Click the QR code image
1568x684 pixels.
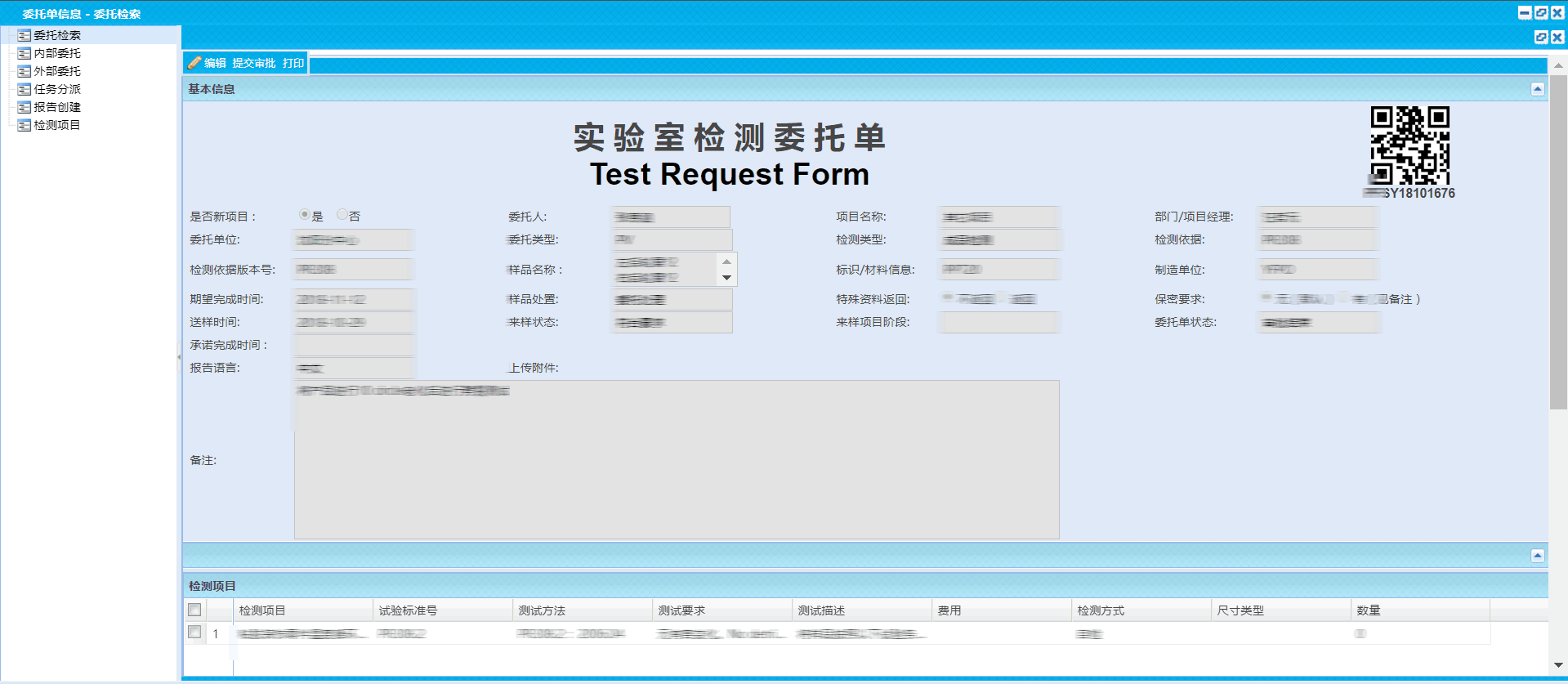1409,145
